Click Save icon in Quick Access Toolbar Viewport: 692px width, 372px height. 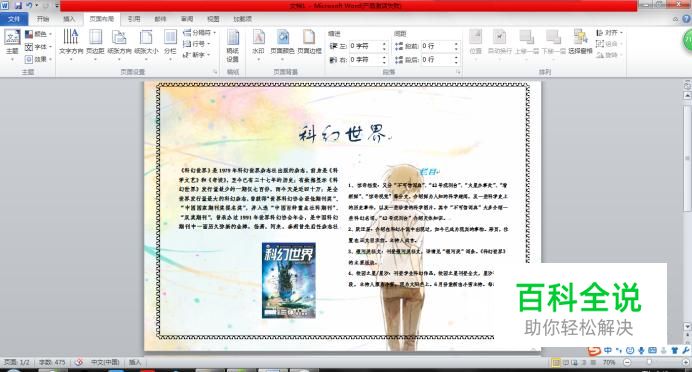pyautogui.click(x=18, y=5)
